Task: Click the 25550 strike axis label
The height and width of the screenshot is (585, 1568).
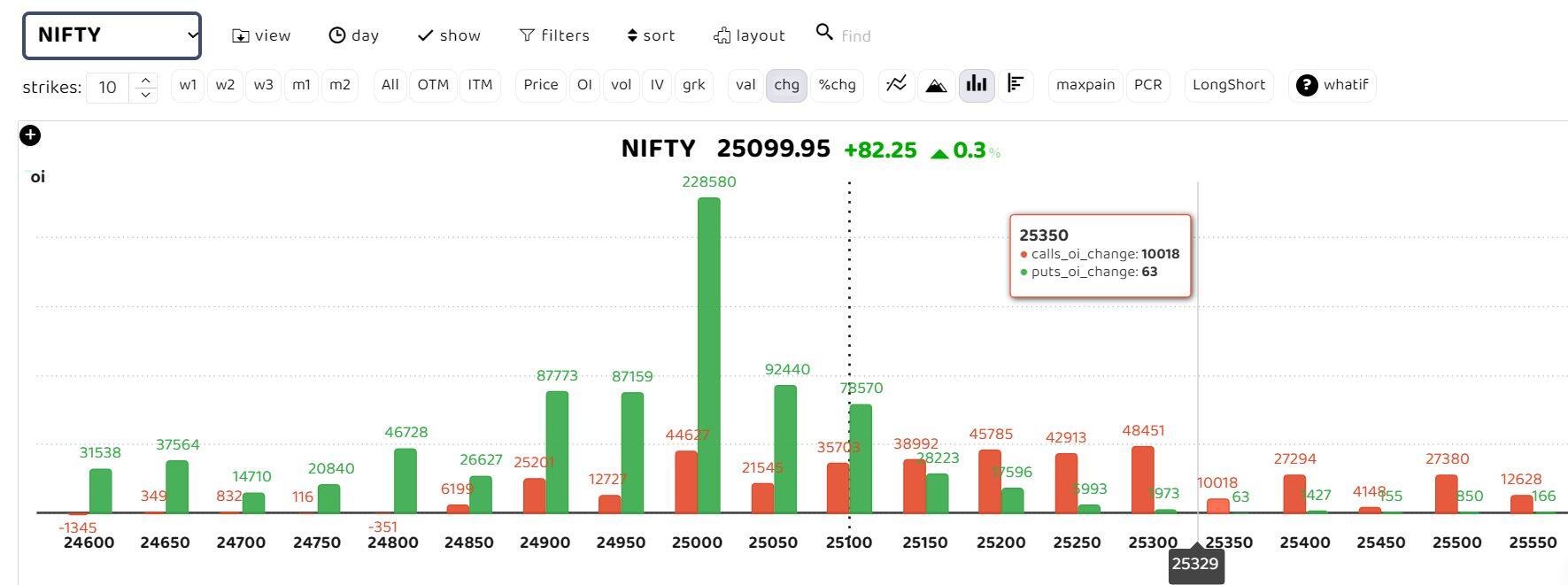Action: click(x=1533, y=543)
